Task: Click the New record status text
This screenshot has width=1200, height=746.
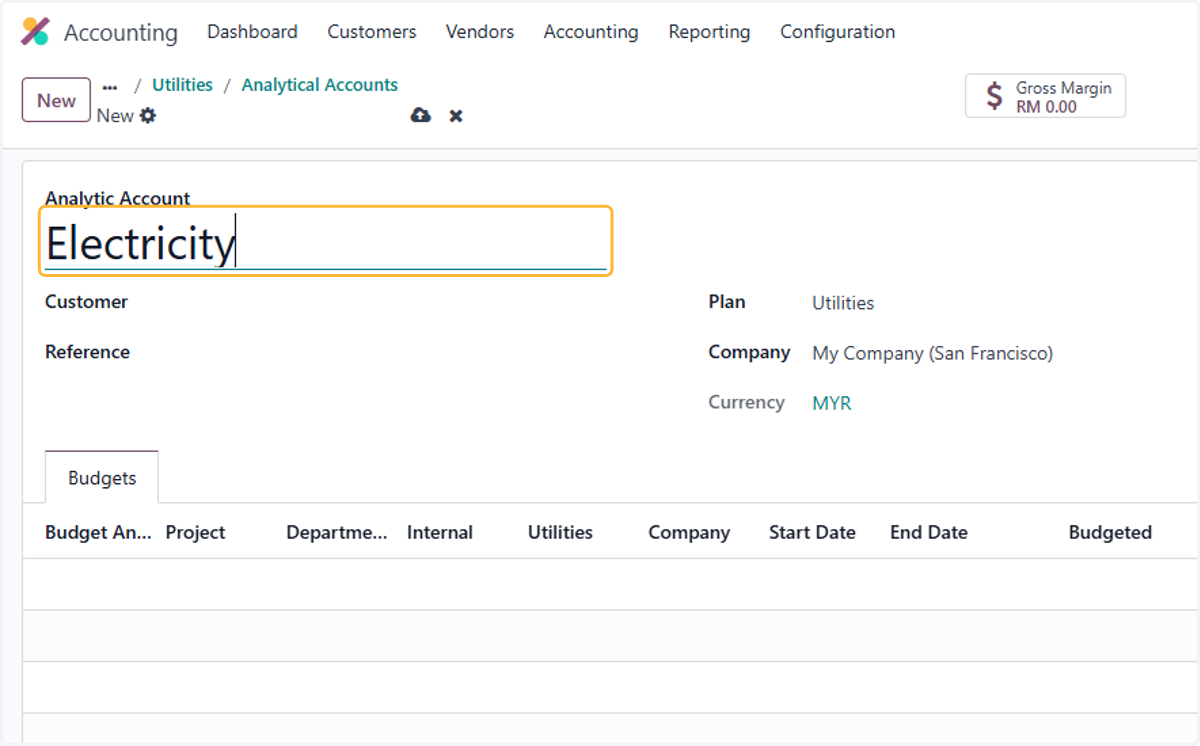Action: [x=115, y=116]
